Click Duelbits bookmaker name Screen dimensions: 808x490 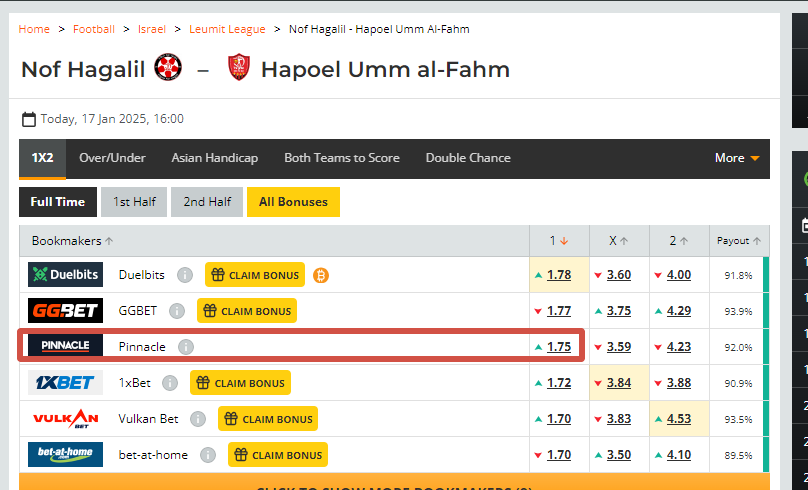(x=142, y=275)
